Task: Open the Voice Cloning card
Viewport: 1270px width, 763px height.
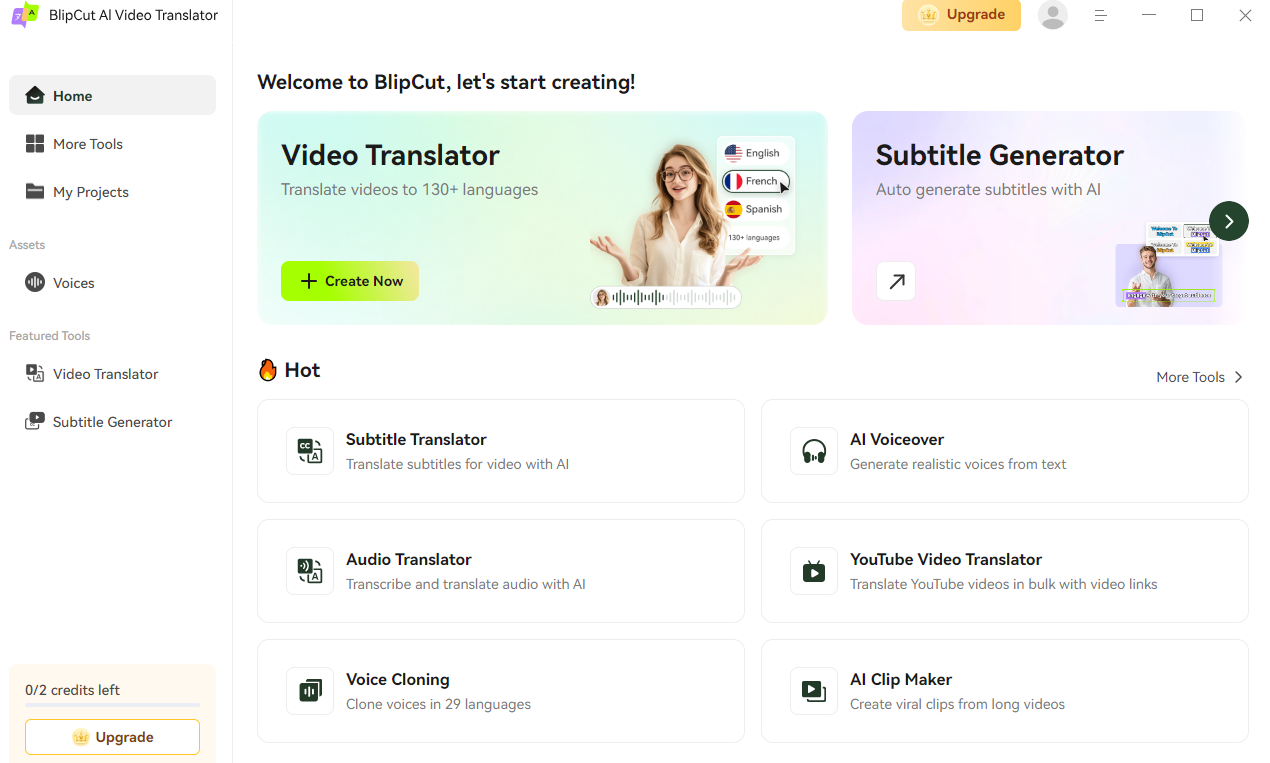Action: (501, 691)
